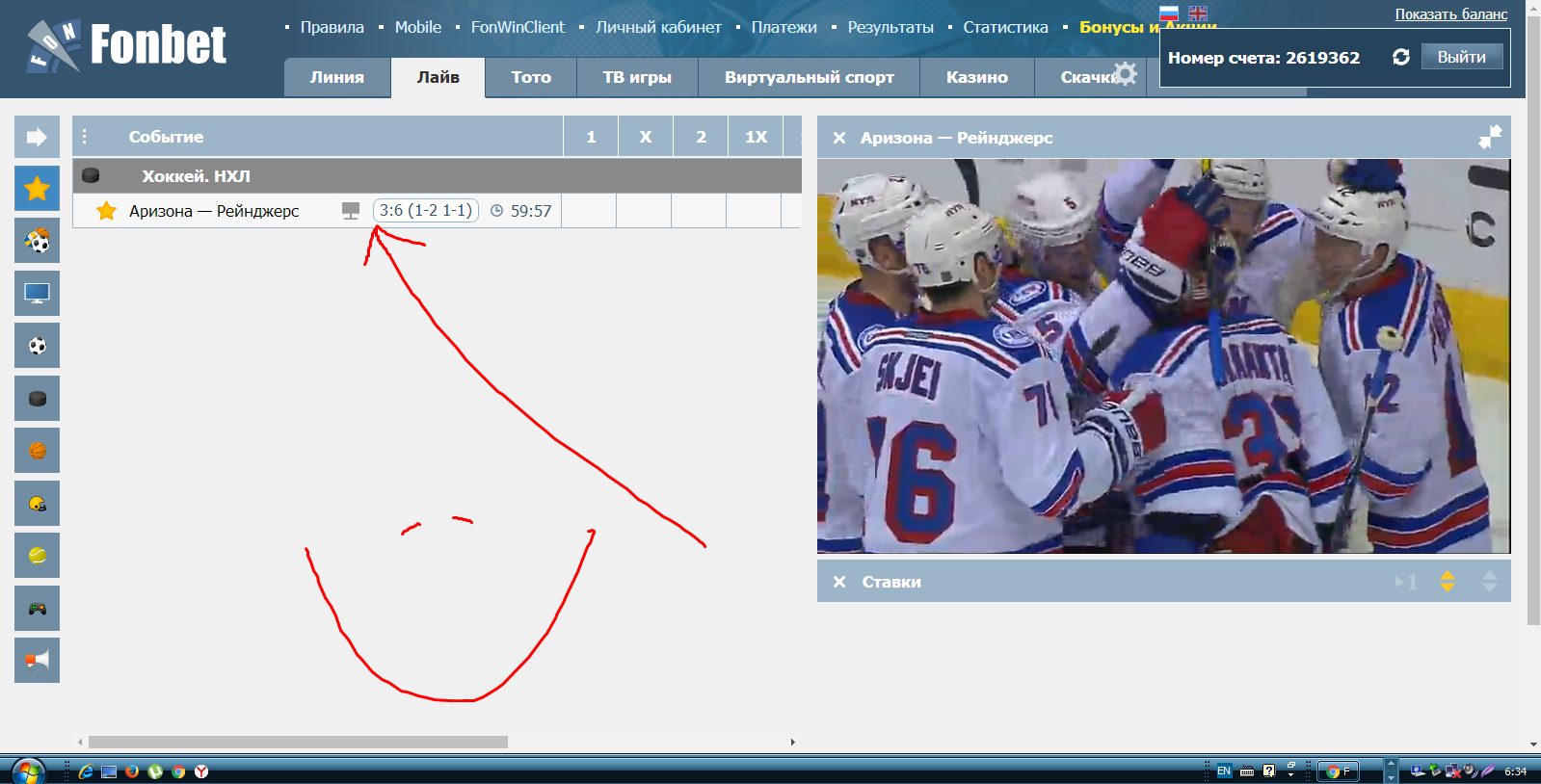Screen dimensions: 1541x784
Task: Open the Правила link
Action: 332,27
